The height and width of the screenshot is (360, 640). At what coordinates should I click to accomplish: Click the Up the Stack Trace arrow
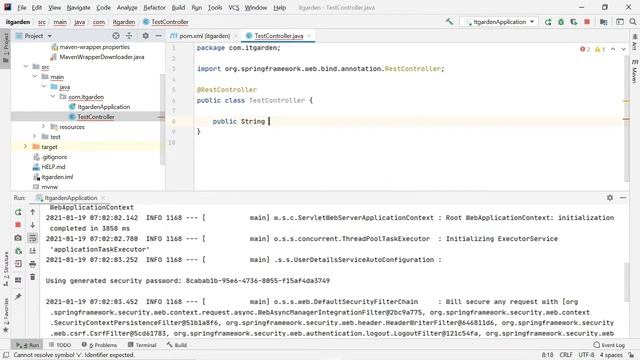(x=33, y=212)
